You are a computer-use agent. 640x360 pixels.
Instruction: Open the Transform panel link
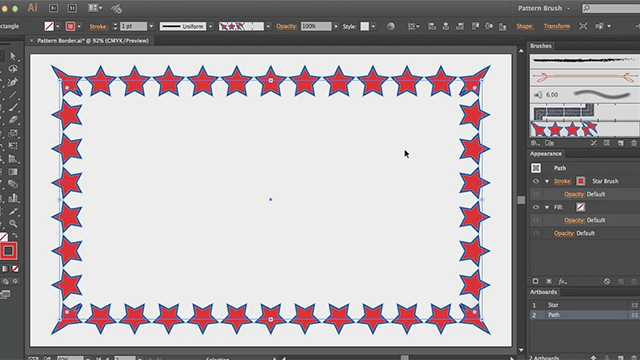(557, 27)
